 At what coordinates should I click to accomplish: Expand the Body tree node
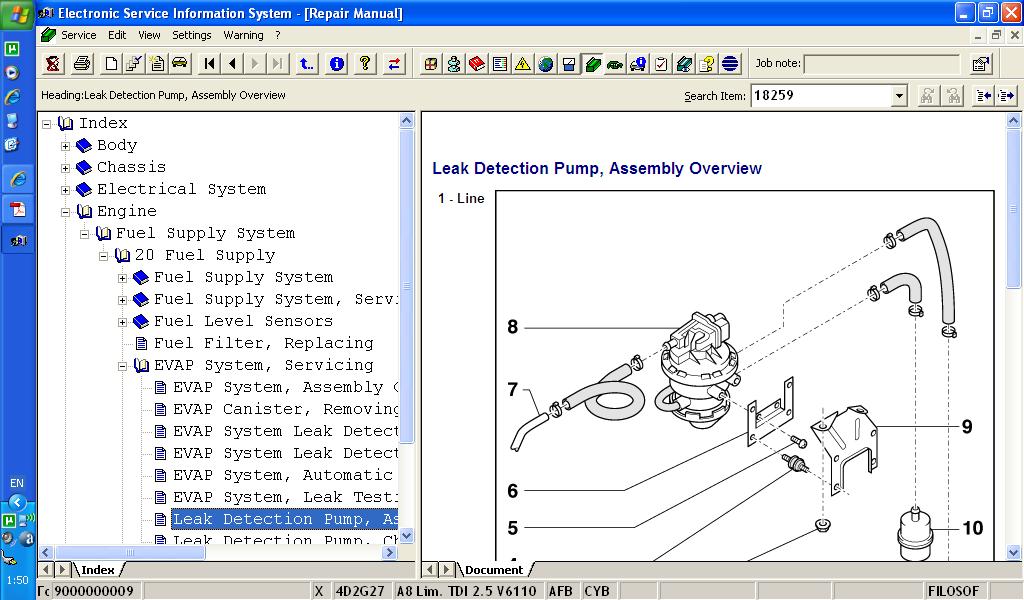click(66, 146)
